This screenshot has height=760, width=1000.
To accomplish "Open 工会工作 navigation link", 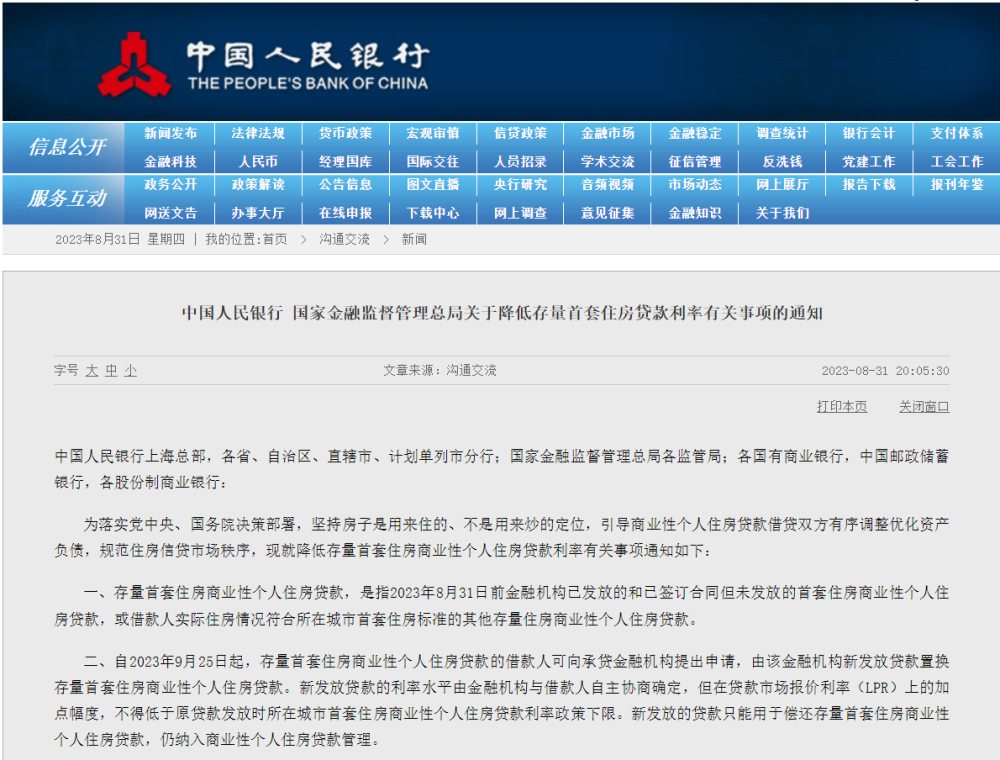I will tap(956, 162).
